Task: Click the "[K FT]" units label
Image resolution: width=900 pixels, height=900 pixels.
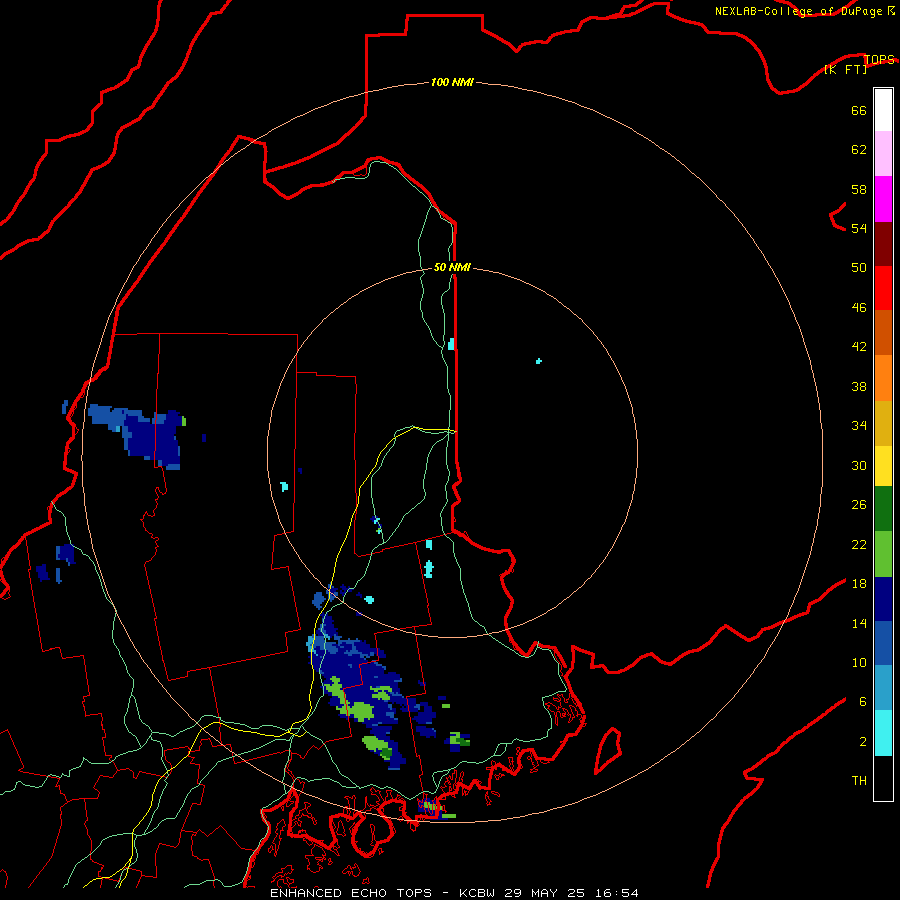Action: 845,69
